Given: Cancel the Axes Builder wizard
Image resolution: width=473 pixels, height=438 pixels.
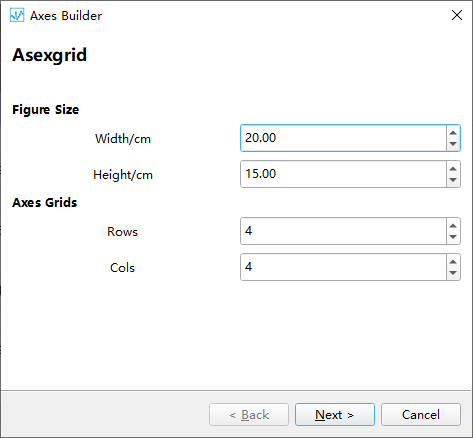Looking at the screenshot, I should point(421,415).
